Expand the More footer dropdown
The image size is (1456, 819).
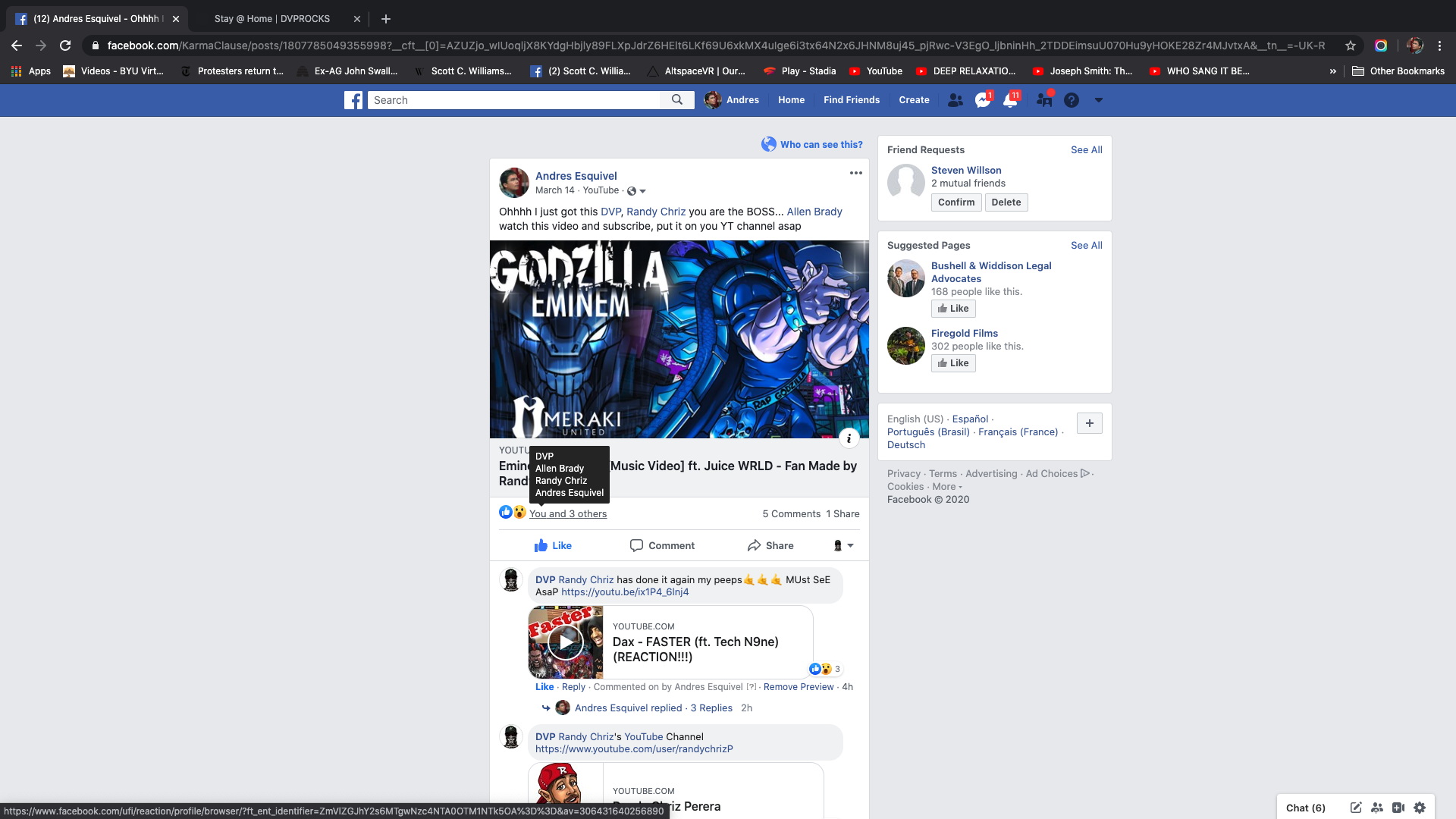coord(947,487)
